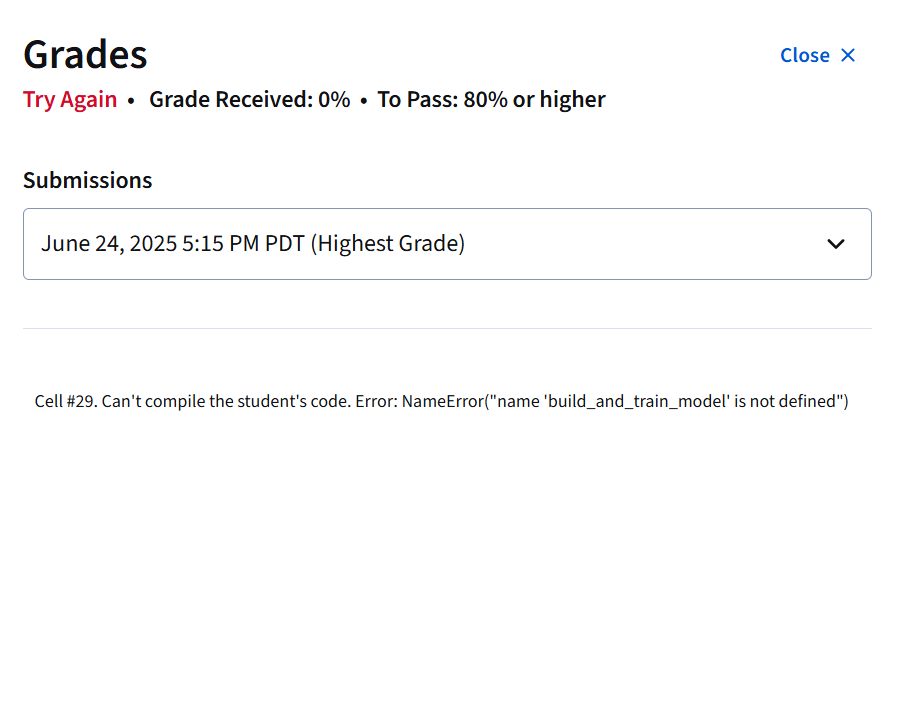This screenshot has width=916, height=720.
Task: Click the June 24, 2025 date text
Action: point(109,244)
